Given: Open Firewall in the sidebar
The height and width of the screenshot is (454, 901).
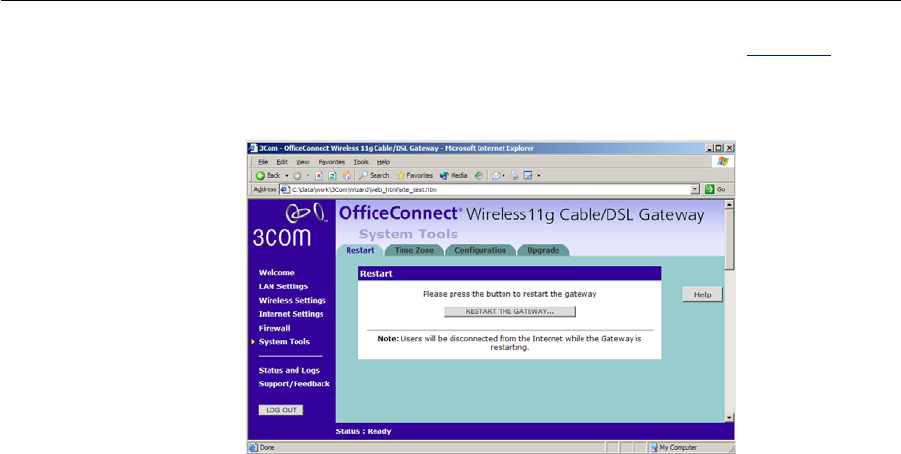Looking at the screenshot, I should [x=274, y=328].
